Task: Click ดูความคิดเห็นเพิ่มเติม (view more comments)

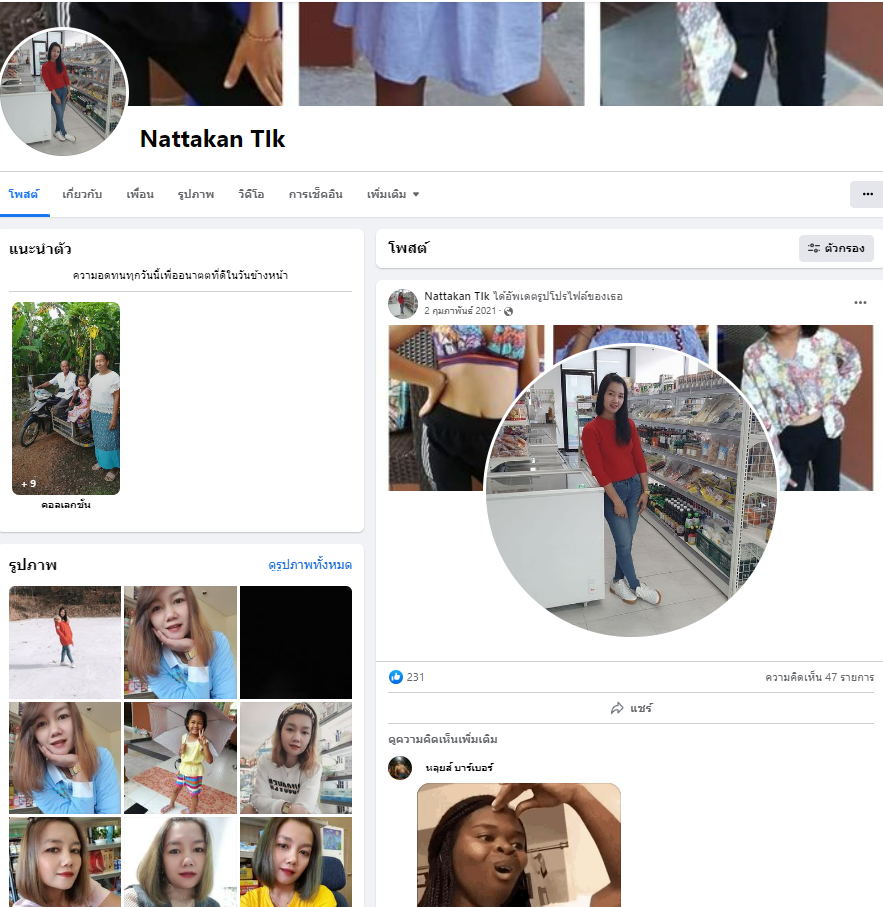Action: (442, 739)
